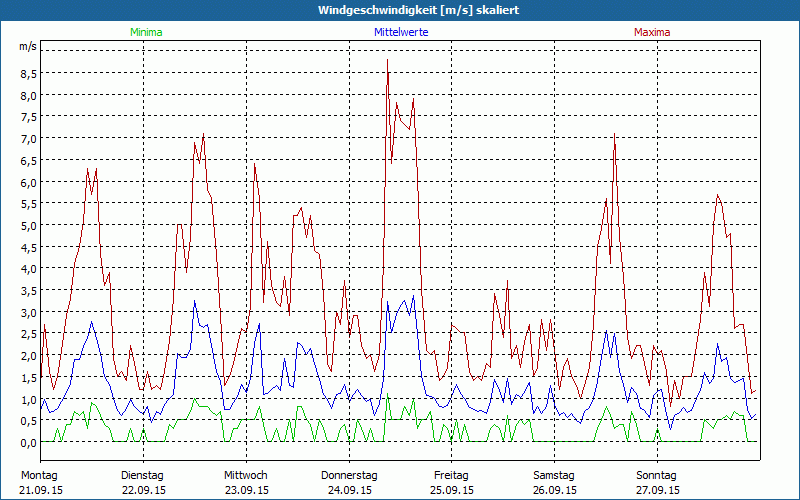Click the Freitag day label
This screenshot has height=500, width=800.
point(451,475)
